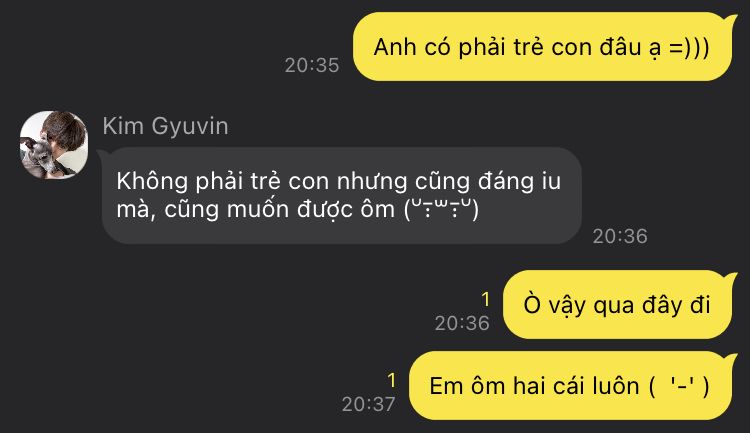
Task: Click the 20:37 timestamp
Action: [x=368, y=404]
